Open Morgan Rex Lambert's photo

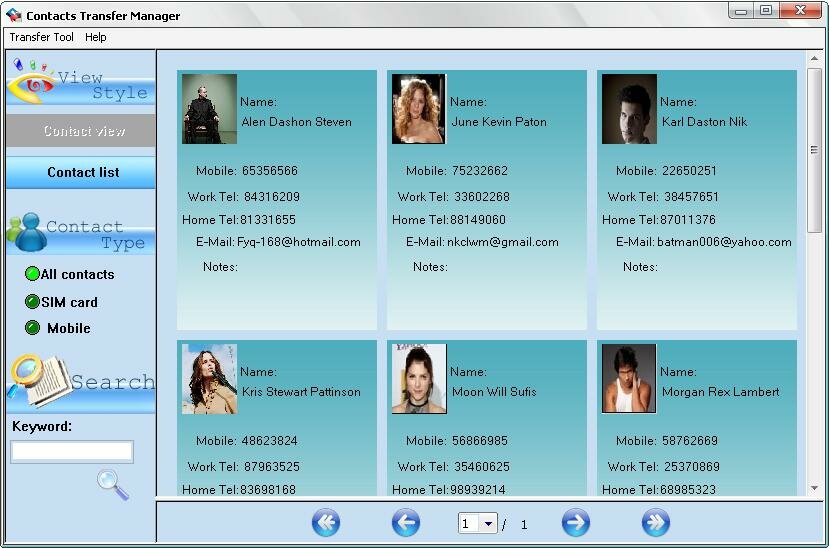[x=629, y=379]
